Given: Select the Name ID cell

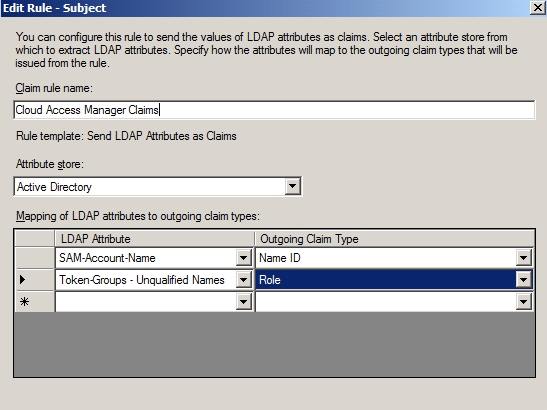Looking at the screenshot, I should click(x=394, y=258).
